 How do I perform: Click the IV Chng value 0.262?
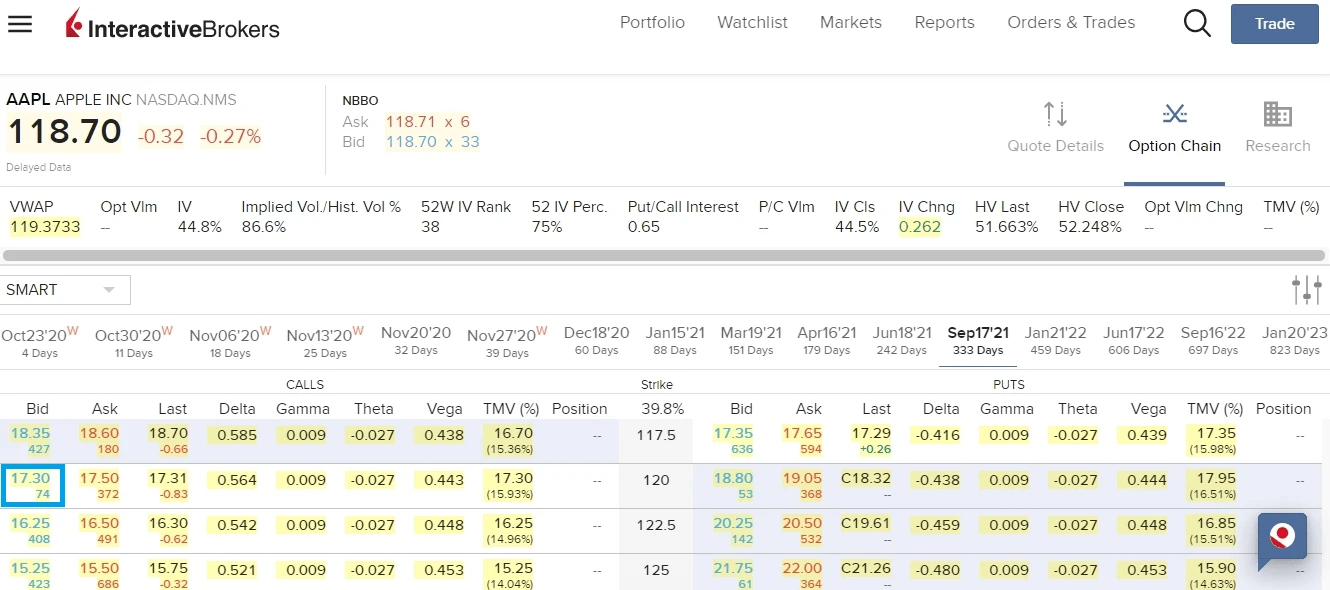click(x=920, y=227)
